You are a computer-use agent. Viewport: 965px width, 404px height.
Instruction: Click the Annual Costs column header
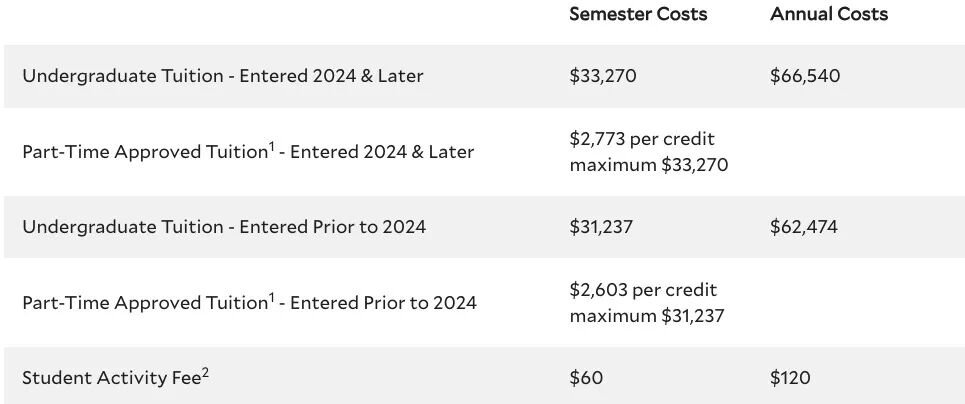(x=829, y=14)
